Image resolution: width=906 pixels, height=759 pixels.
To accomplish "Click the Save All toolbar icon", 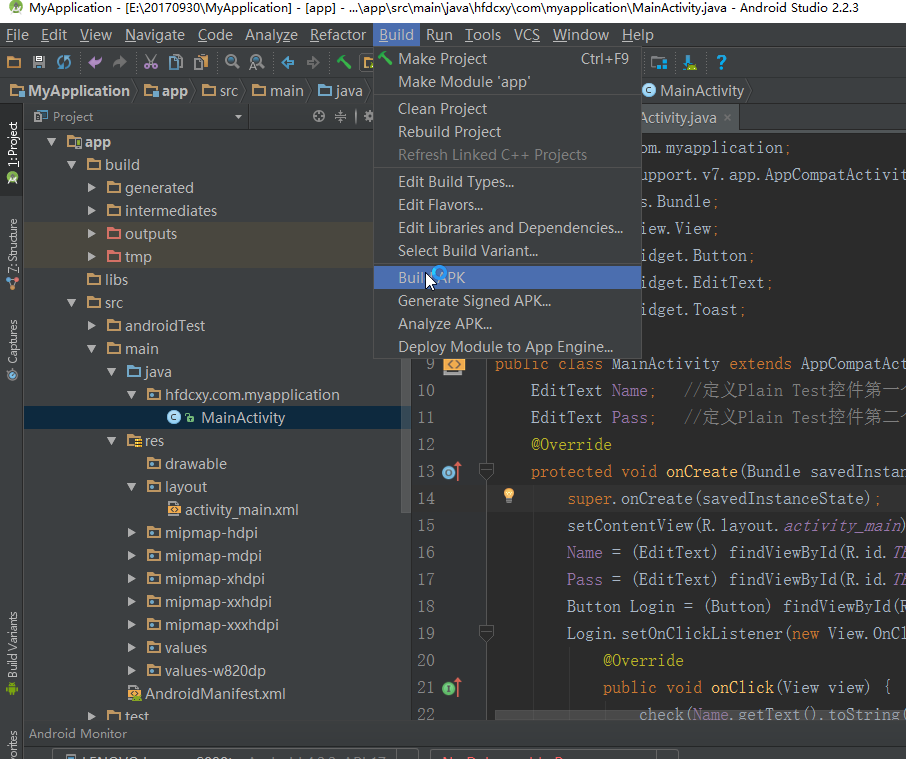I will click(39, 62).
